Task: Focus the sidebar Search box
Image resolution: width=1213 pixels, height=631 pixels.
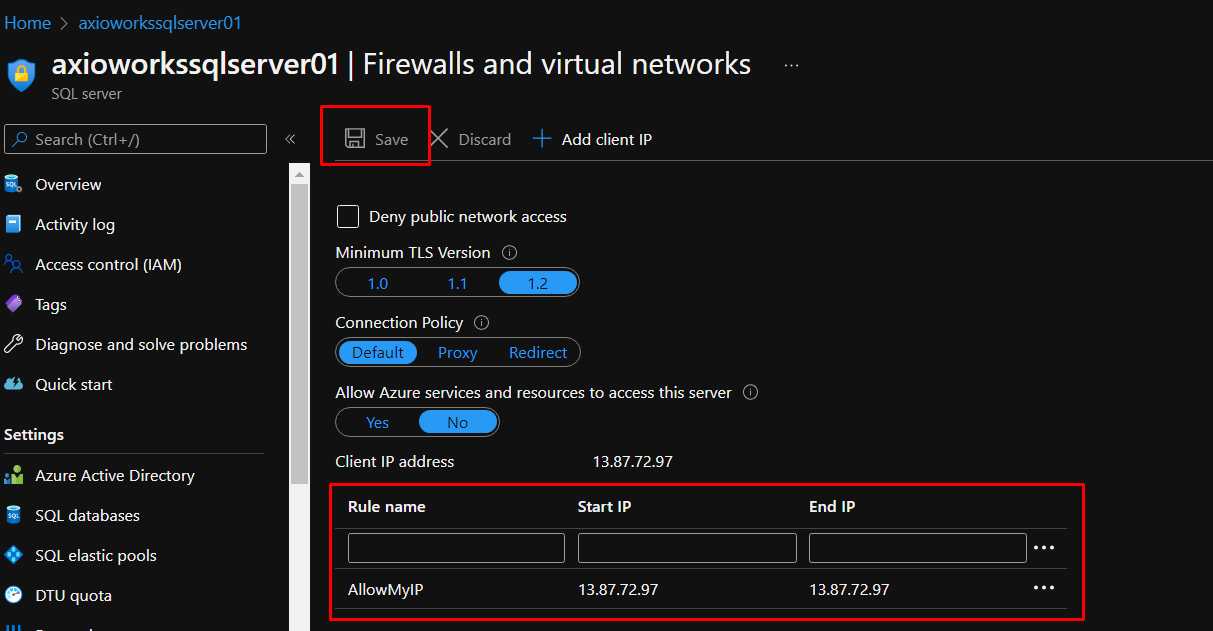Action: 136,139
